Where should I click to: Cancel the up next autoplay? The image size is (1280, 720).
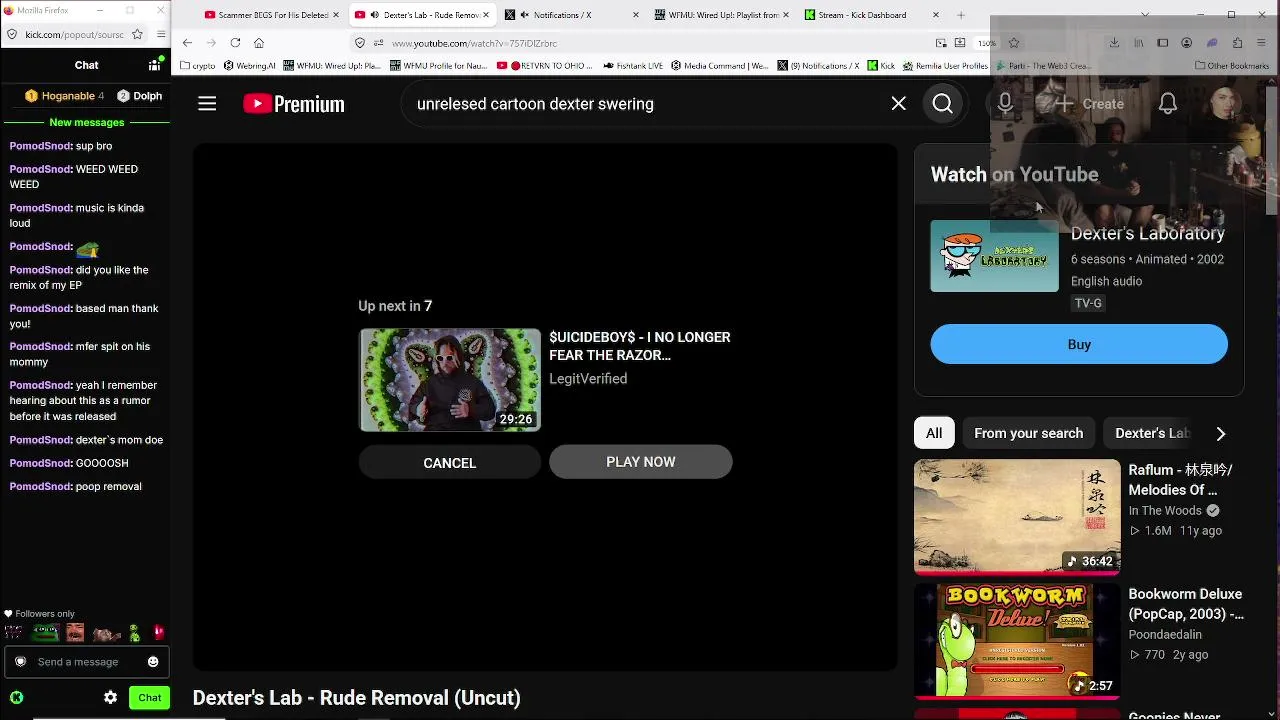coord(449,463)
